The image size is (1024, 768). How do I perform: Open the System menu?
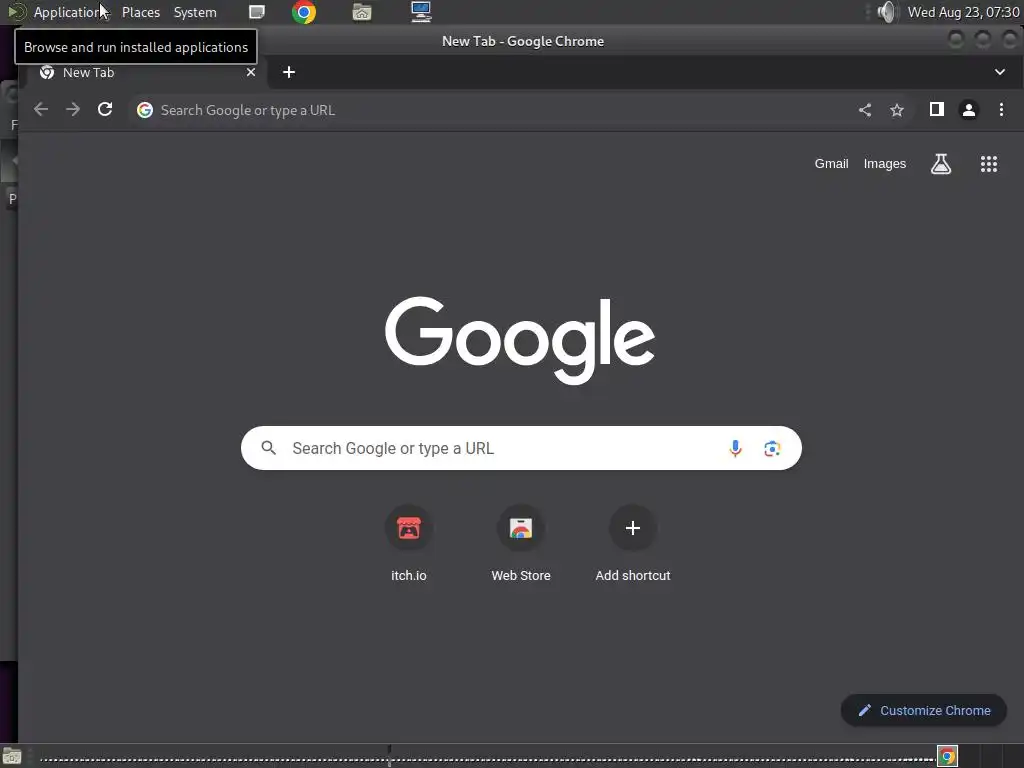coord(195,12)
